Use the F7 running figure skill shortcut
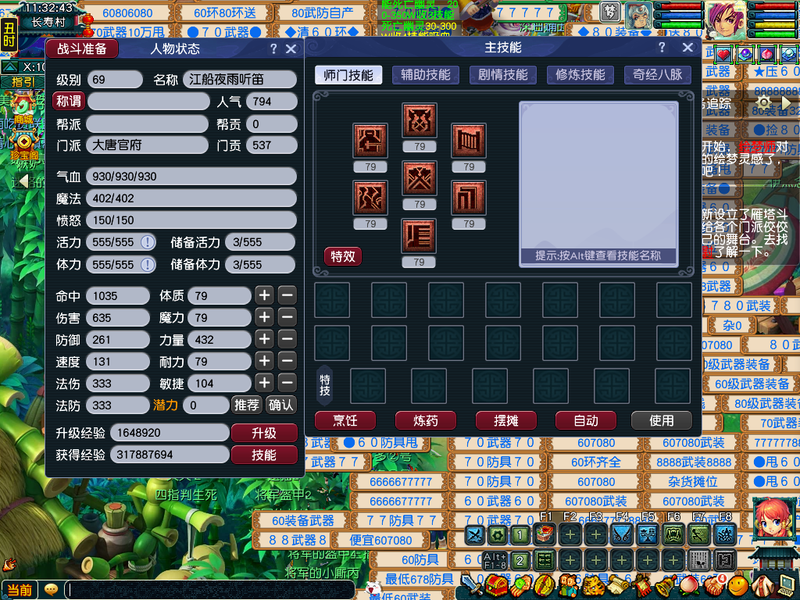Image resolution: width=800 pixels, height=600 pixels. click(x=699, y=535)
